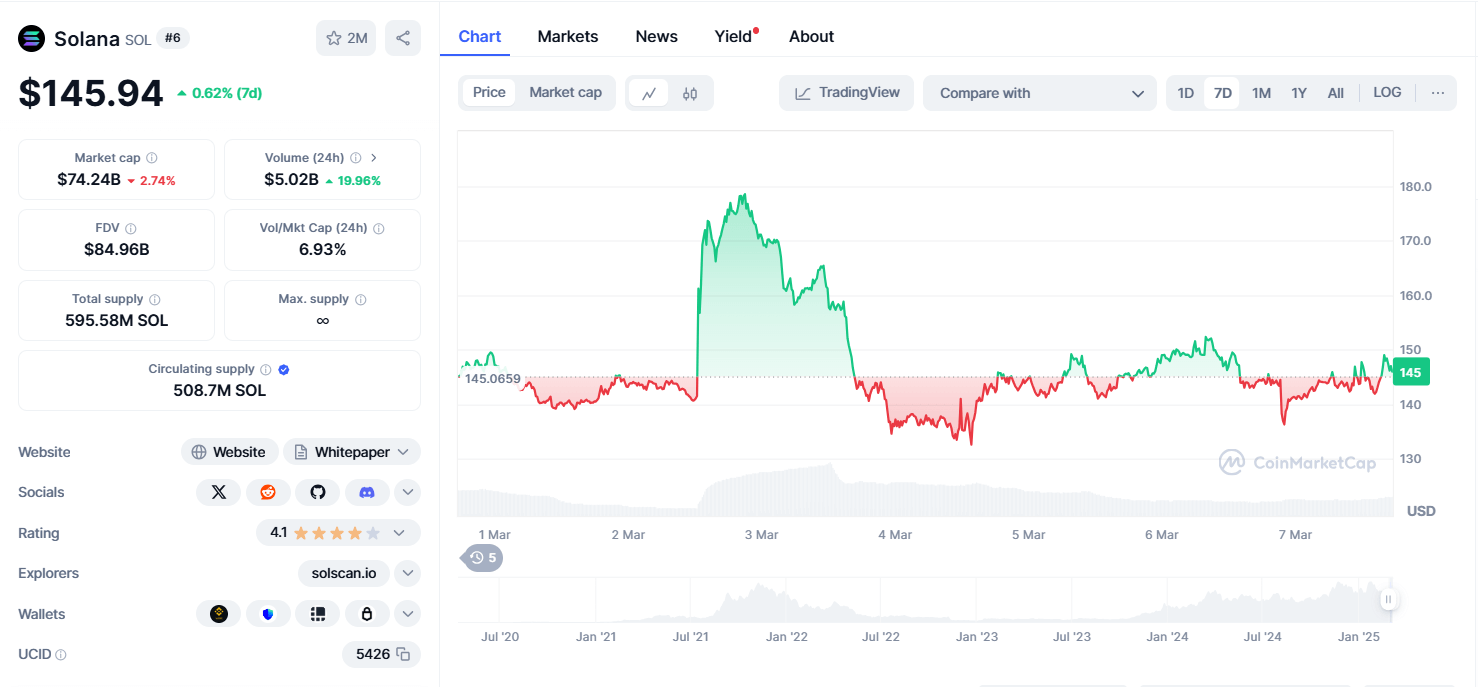Screen dimensions: 1478x687
Task: Open the Vol/Mkt Cap info icon
Action: click(x=379, y=229)
